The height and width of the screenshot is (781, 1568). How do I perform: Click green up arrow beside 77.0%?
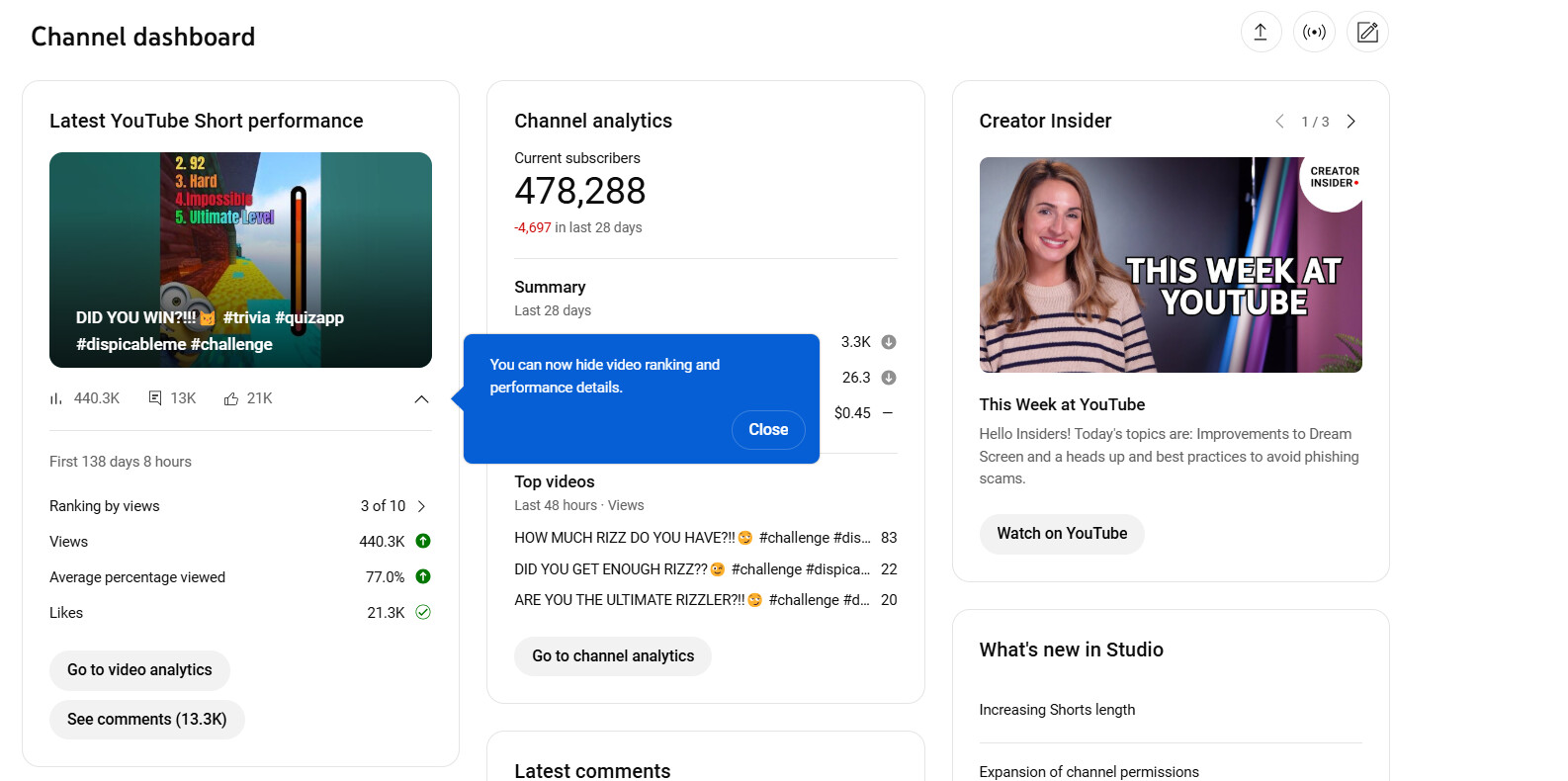point(423,576)
